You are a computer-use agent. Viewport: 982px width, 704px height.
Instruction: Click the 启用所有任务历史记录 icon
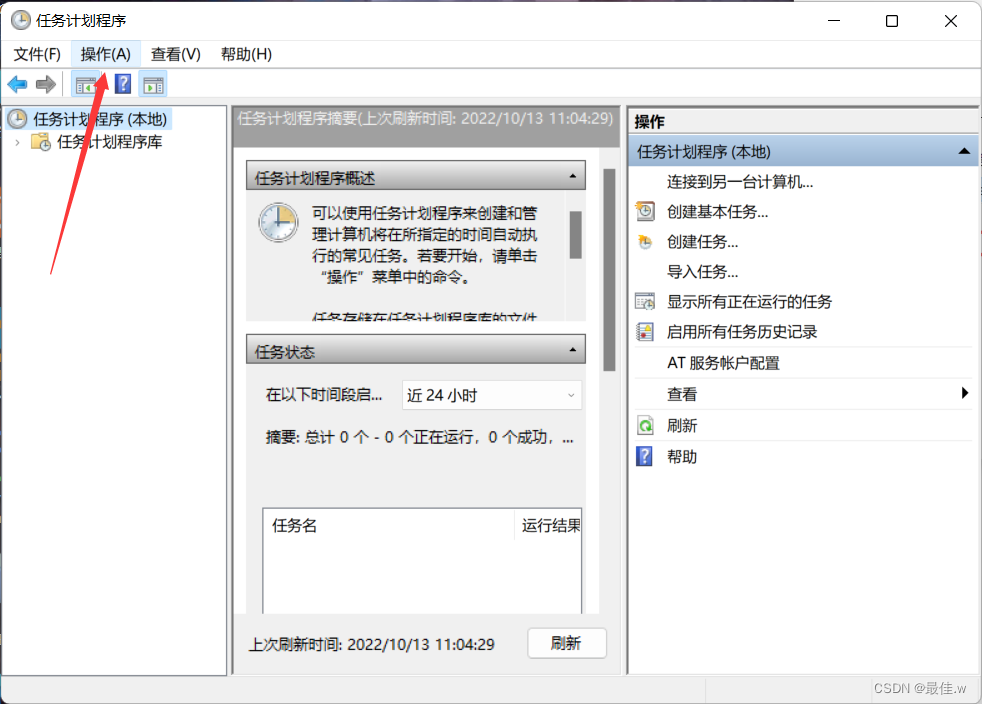(645, 331)
